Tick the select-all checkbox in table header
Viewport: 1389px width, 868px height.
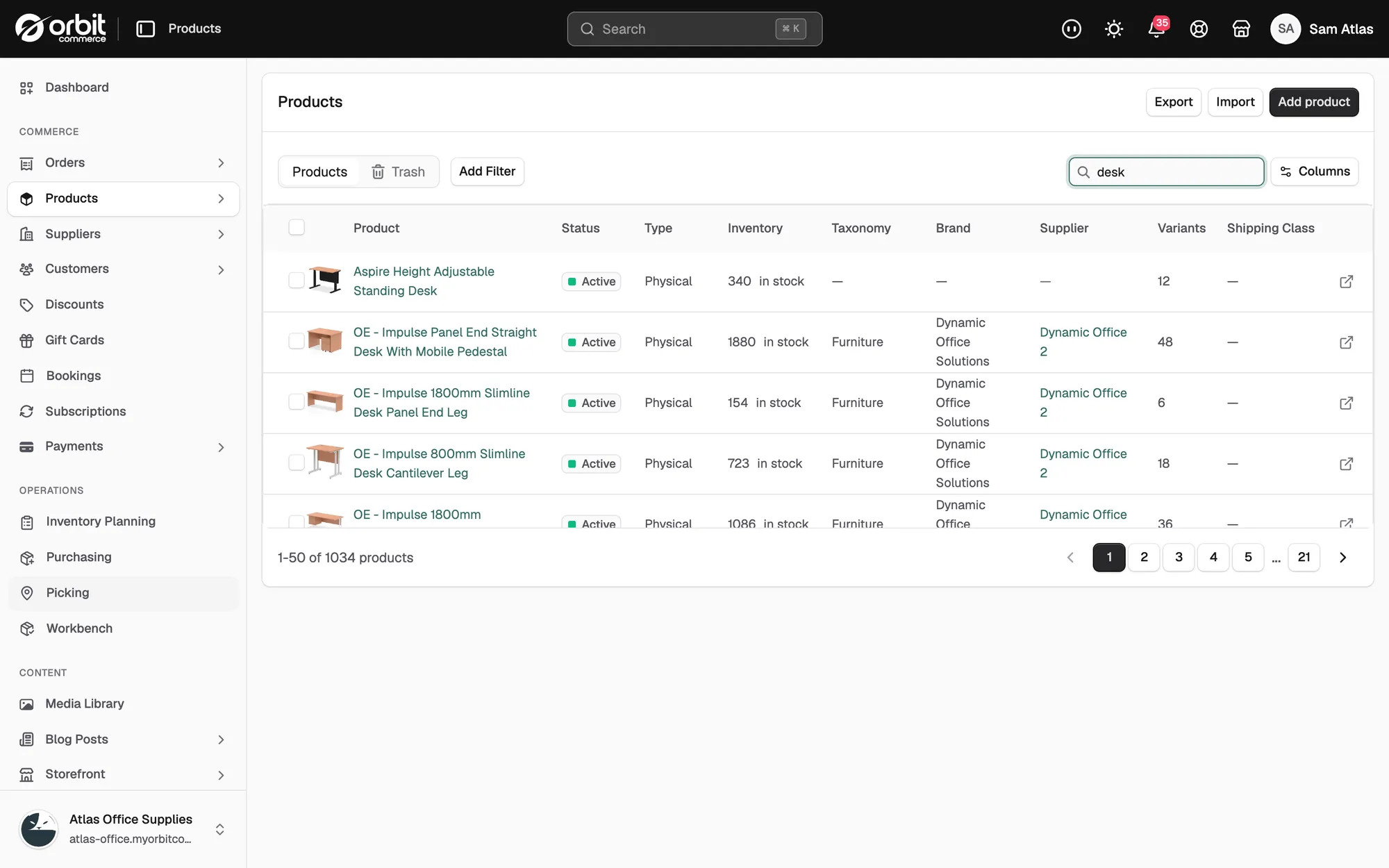tap(297, 227)
